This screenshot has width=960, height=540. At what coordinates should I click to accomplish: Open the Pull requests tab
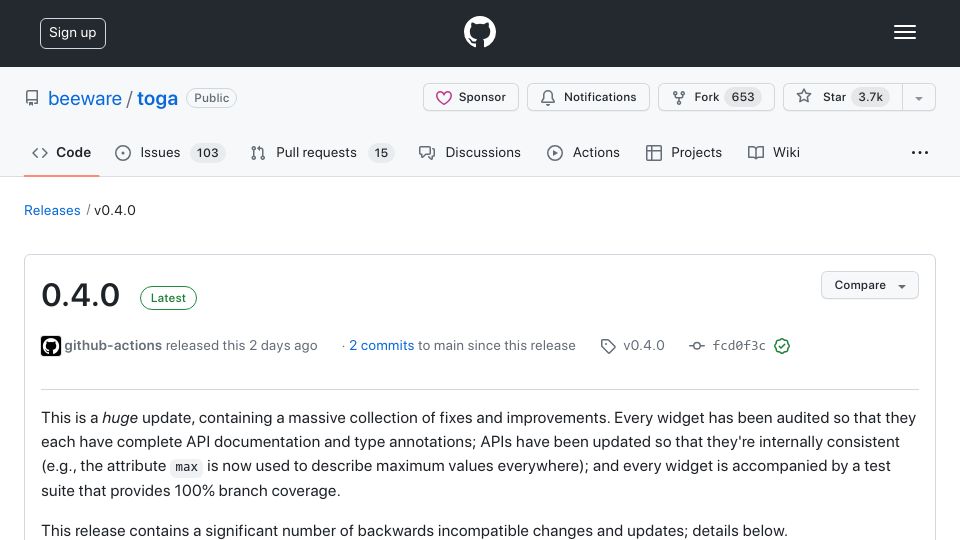click(x=322, y=153)
